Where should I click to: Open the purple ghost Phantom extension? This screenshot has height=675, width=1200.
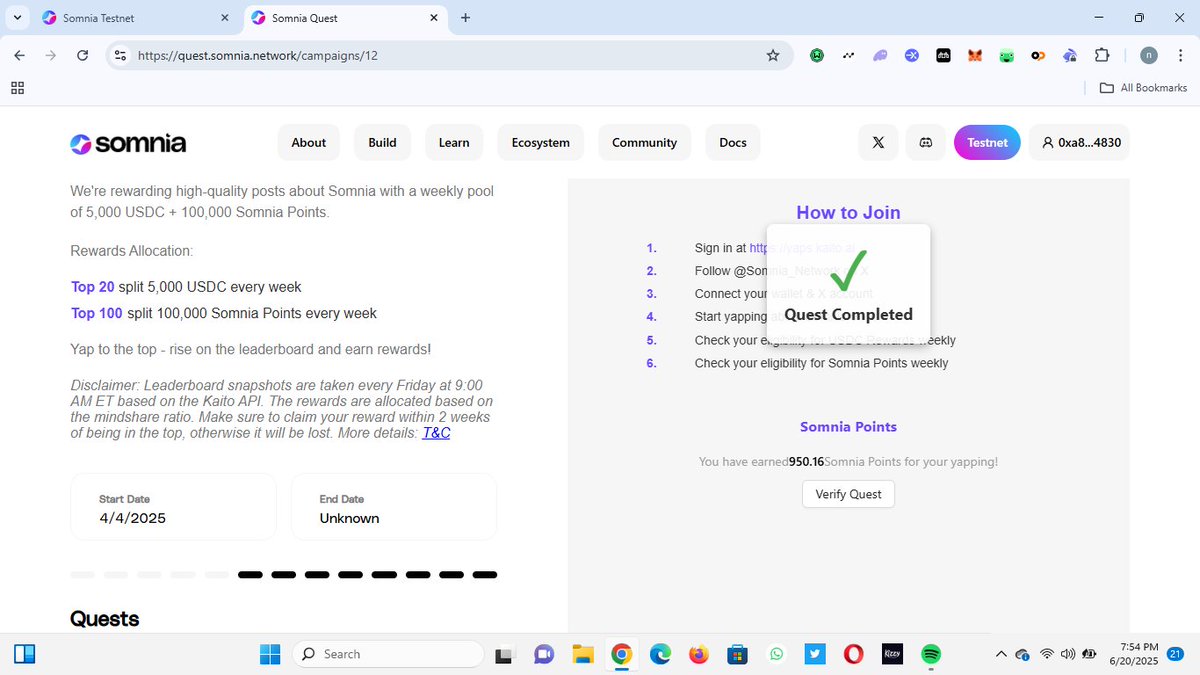coord(880,56)
